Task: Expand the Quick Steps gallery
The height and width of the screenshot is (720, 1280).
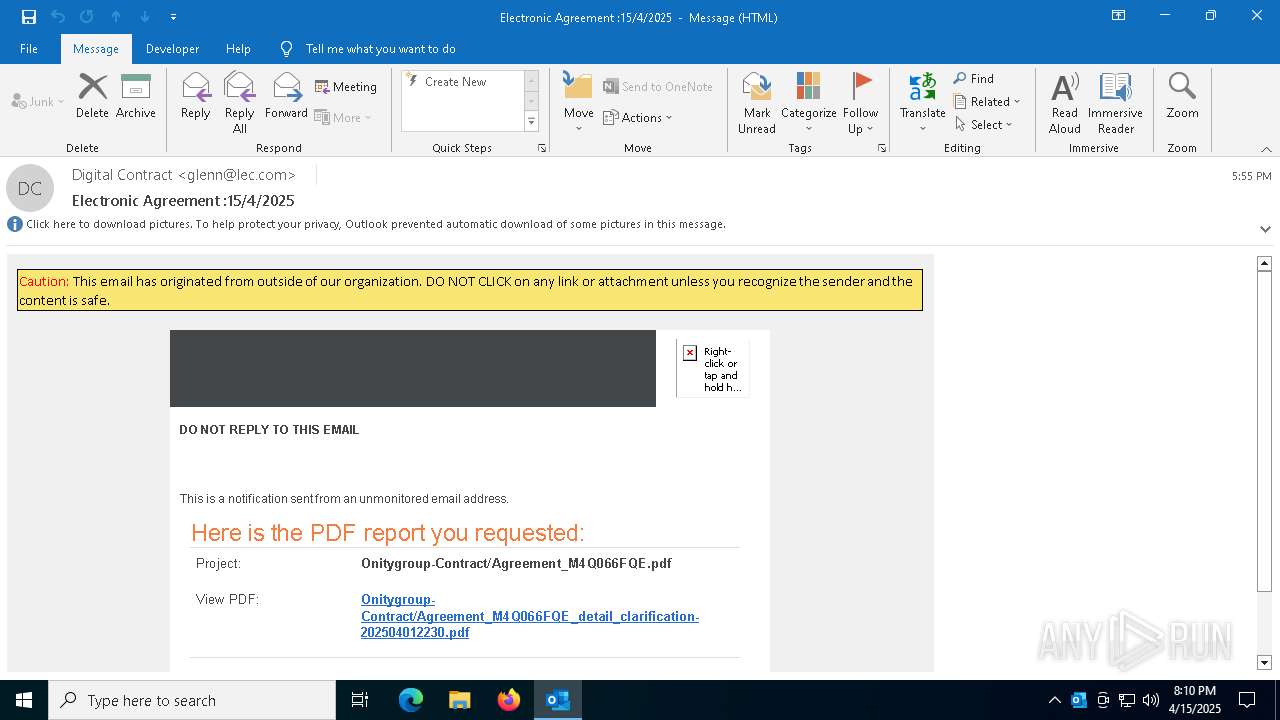Action: click(531, 121)
